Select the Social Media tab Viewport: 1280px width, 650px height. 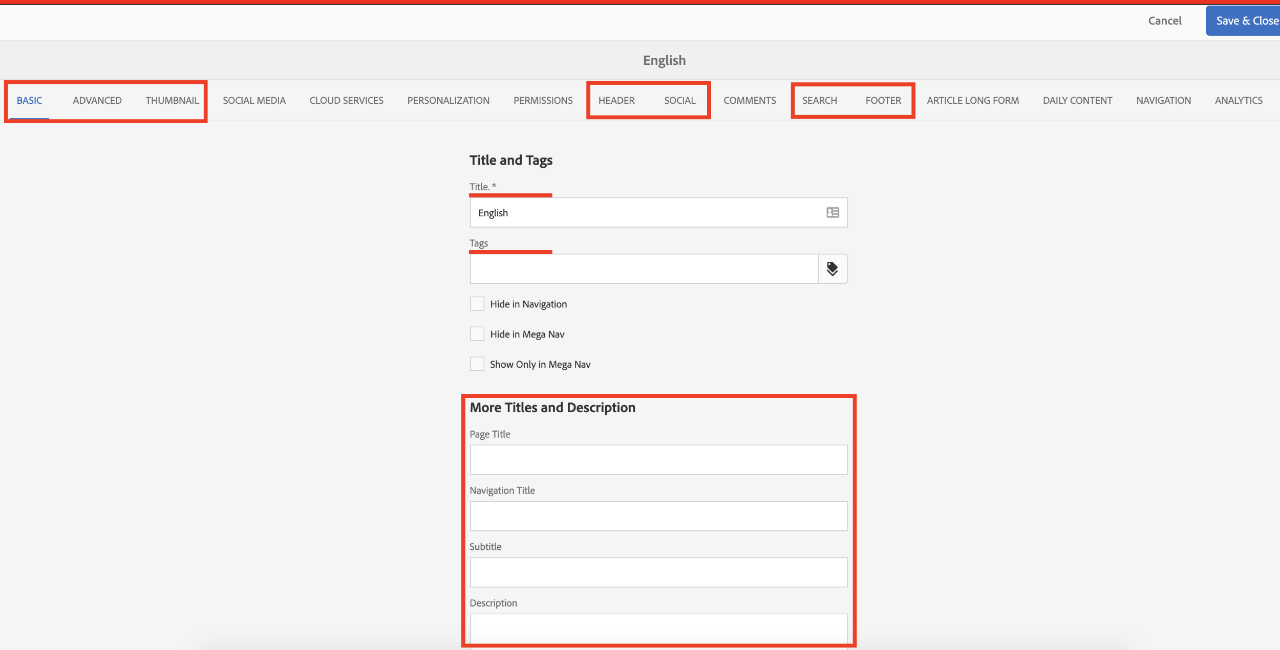coord(254,101)
